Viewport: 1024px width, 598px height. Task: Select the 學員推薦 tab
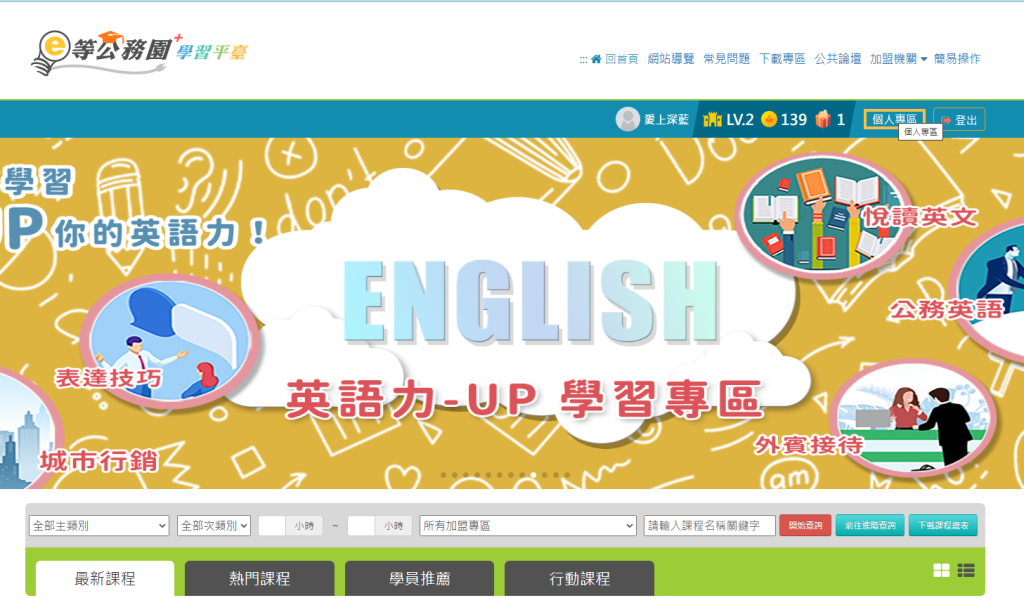[x=419, y=578]
